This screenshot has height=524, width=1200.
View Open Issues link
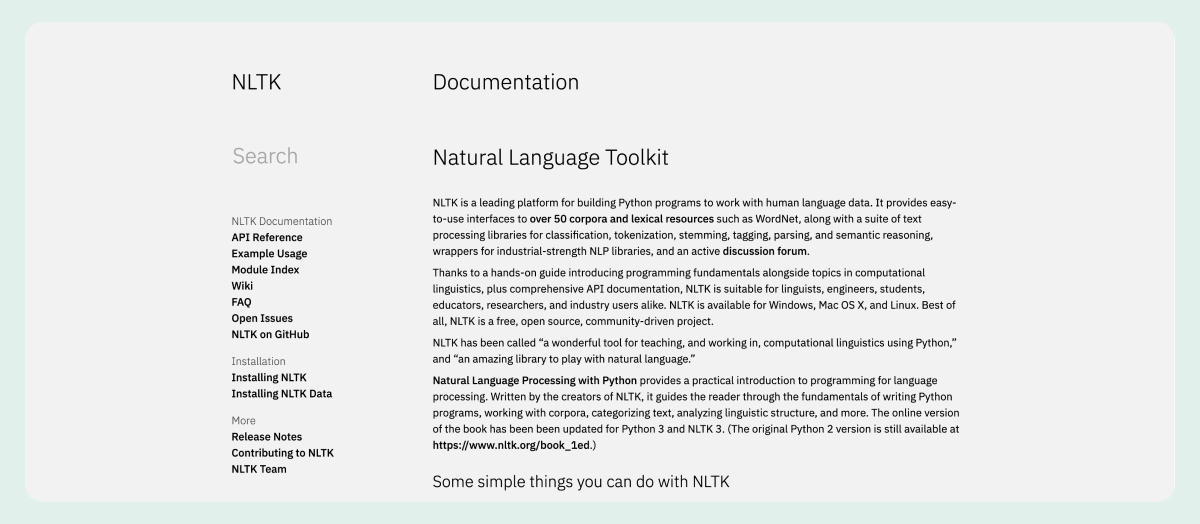(262, 318)
